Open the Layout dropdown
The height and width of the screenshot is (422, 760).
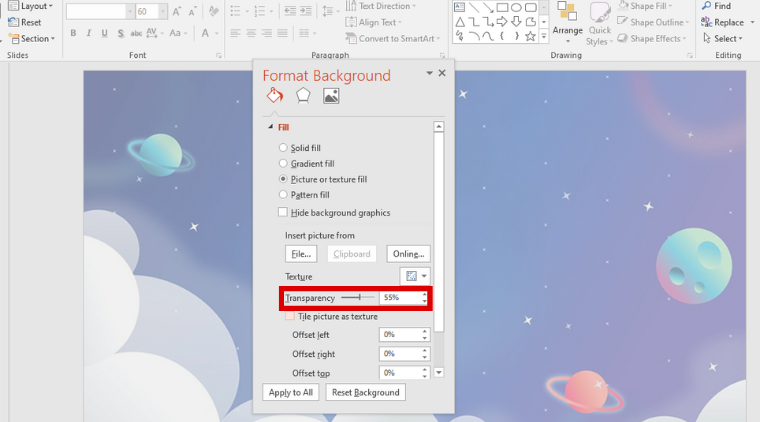click(31, 6)
